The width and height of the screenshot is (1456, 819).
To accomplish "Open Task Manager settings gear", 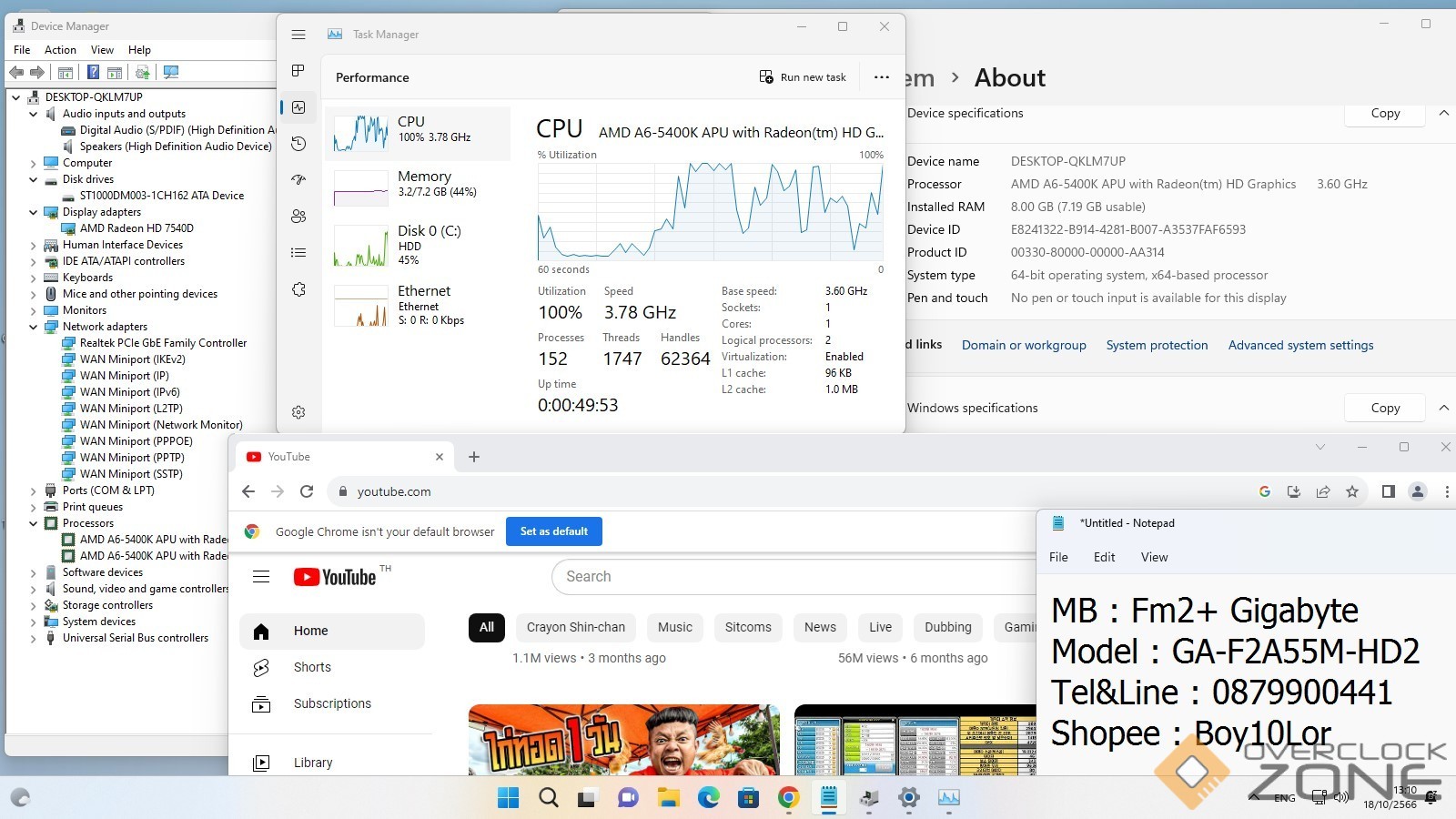I will pos(298,412).
